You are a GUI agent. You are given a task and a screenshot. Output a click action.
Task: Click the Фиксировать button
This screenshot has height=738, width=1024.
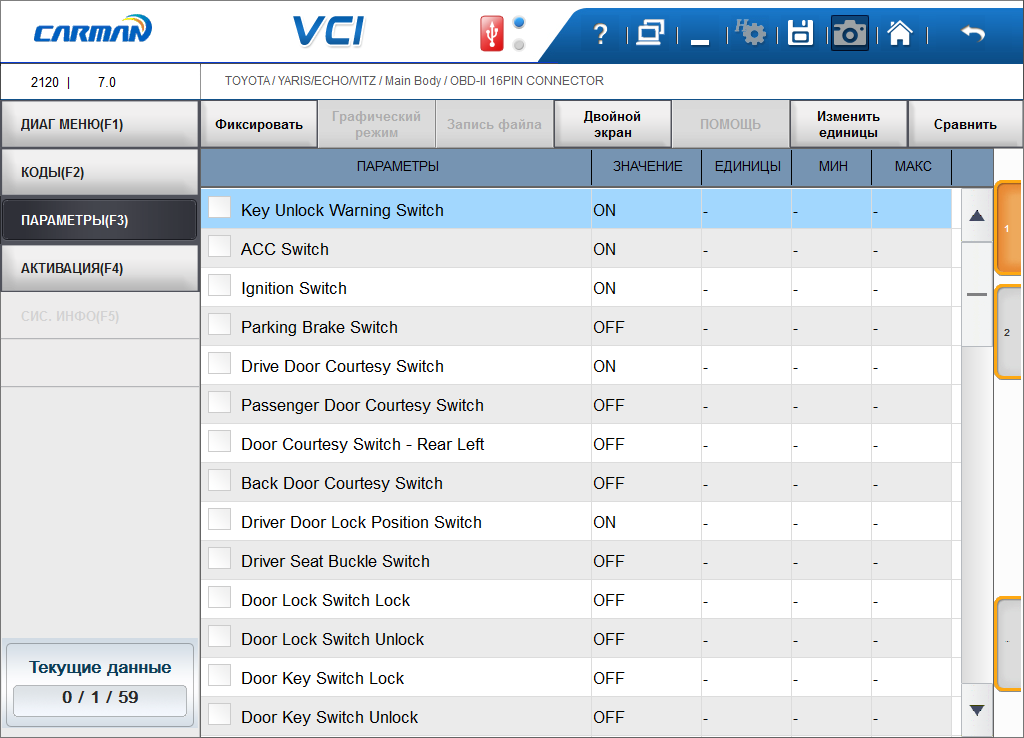point(259,124)
